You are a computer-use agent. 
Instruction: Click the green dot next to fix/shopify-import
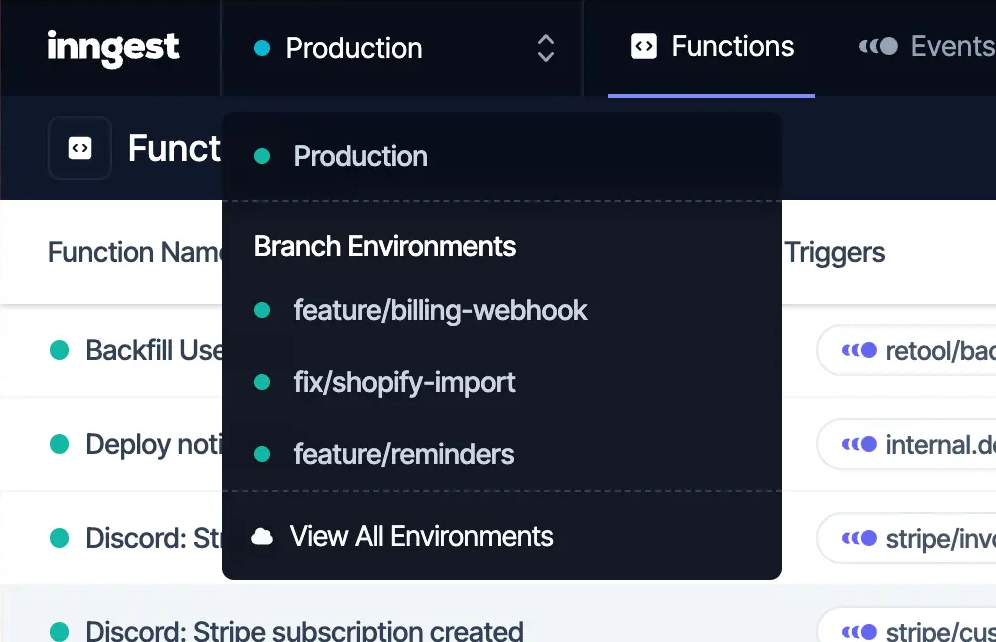pyautogui.click(x=262, y=382)
